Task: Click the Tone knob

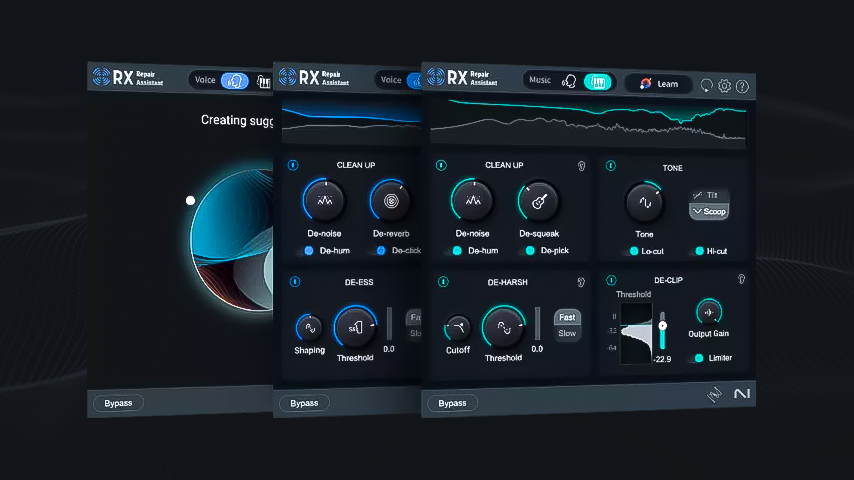Action: point(644,202)
